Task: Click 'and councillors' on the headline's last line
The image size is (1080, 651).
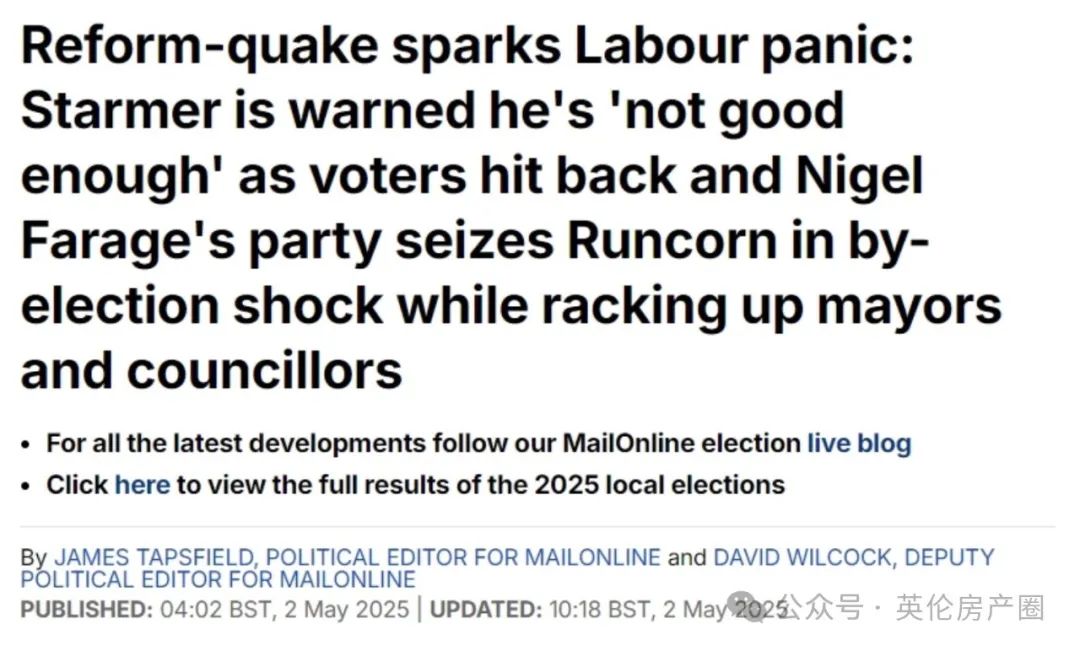Action: 211,371
